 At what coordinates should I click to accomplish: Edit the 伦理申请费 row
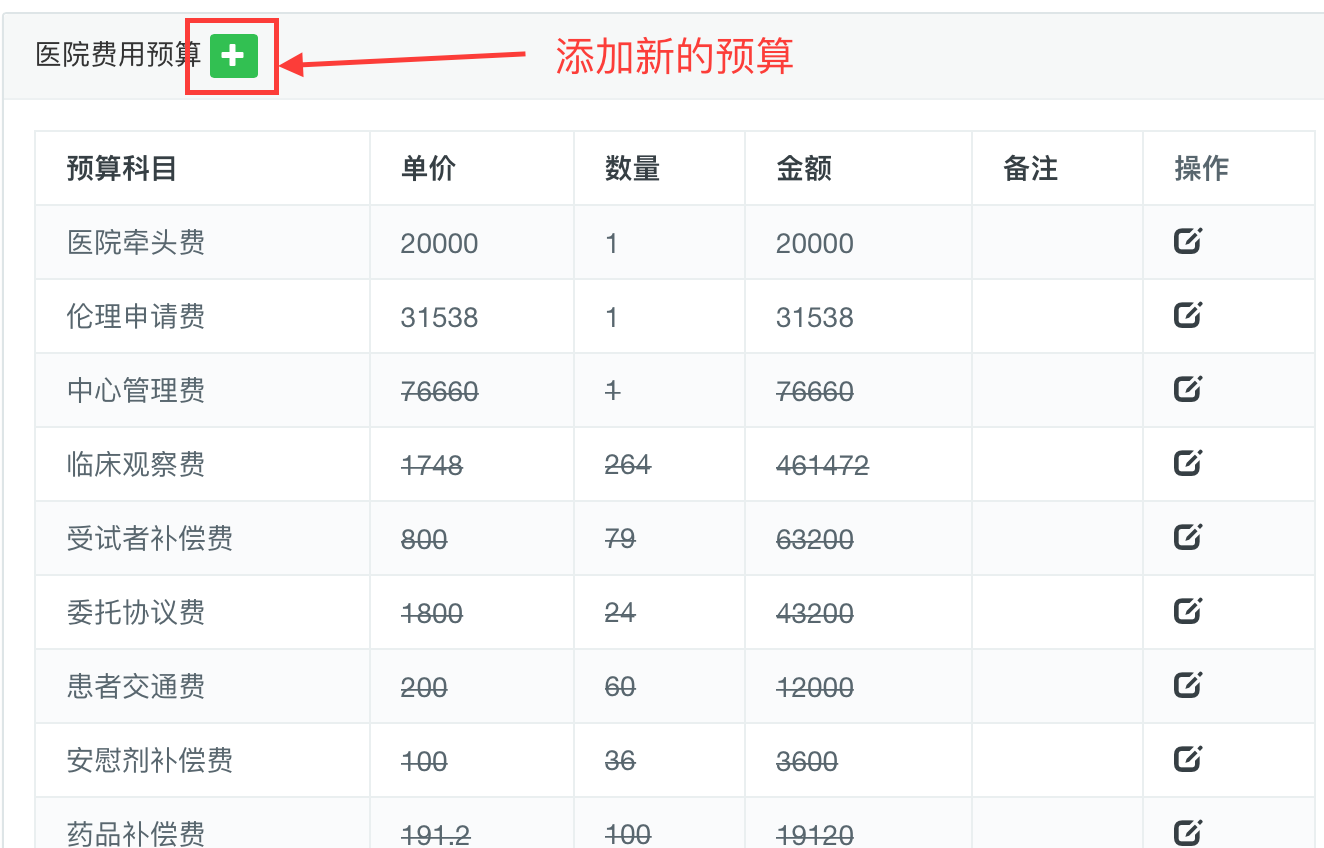(x=1187, y=315)
